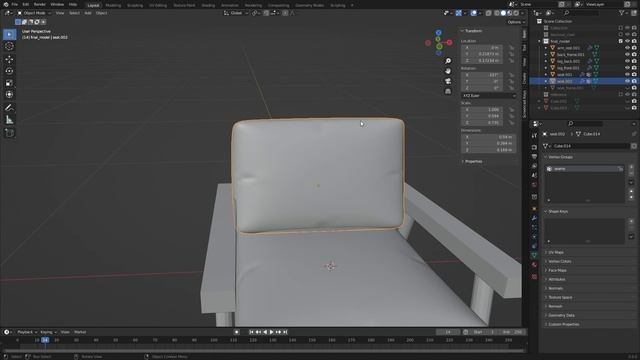The width and height of the screenshot is (640, 360).
Task: Open the XYZ Euler rotation mode dropdown
Action: tap(489, 96)
